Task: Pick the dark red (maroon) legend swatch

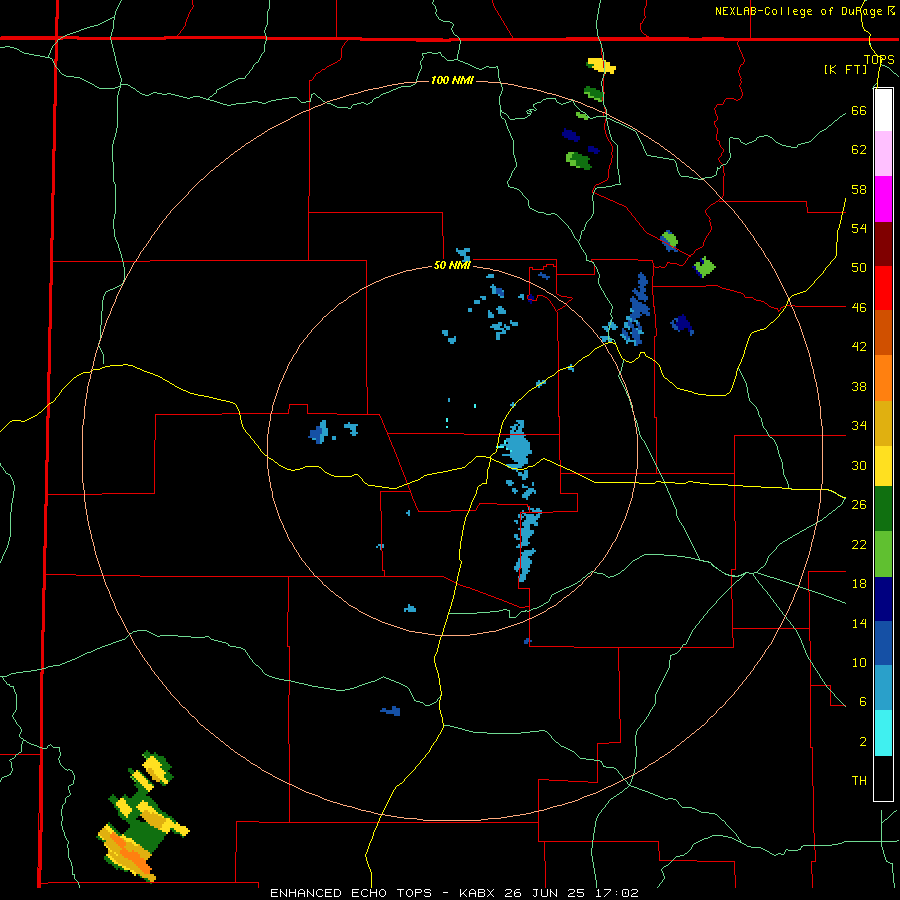Action: pos(883,243)
